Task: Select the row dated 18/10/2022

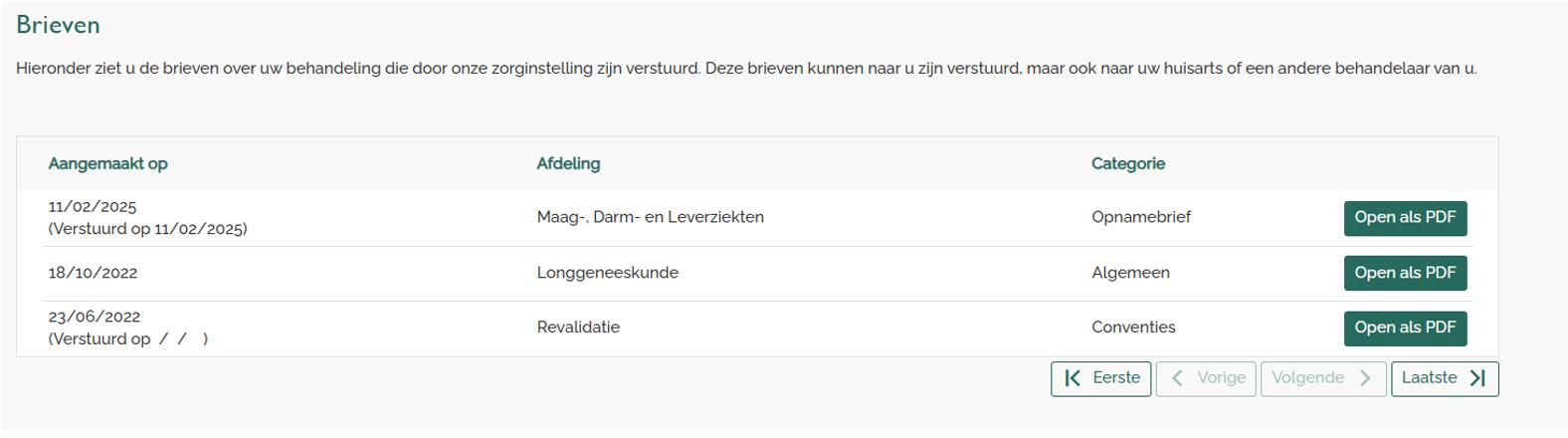Action: pyautogui.click(x=757, y=273)
